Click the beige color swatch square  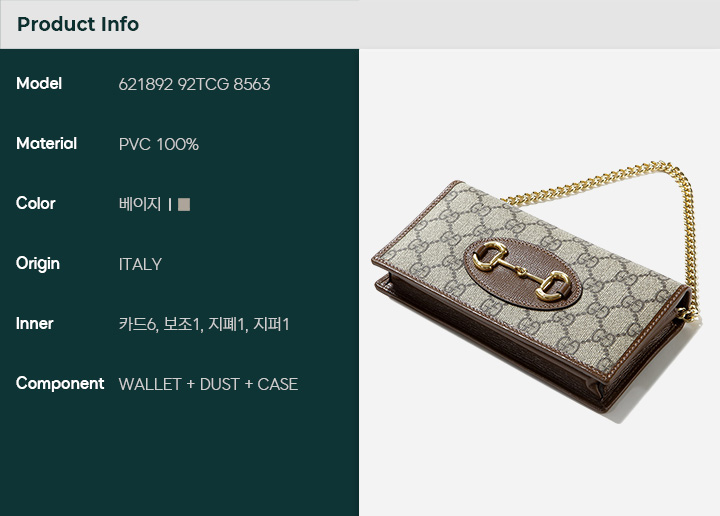coord(184,204)
